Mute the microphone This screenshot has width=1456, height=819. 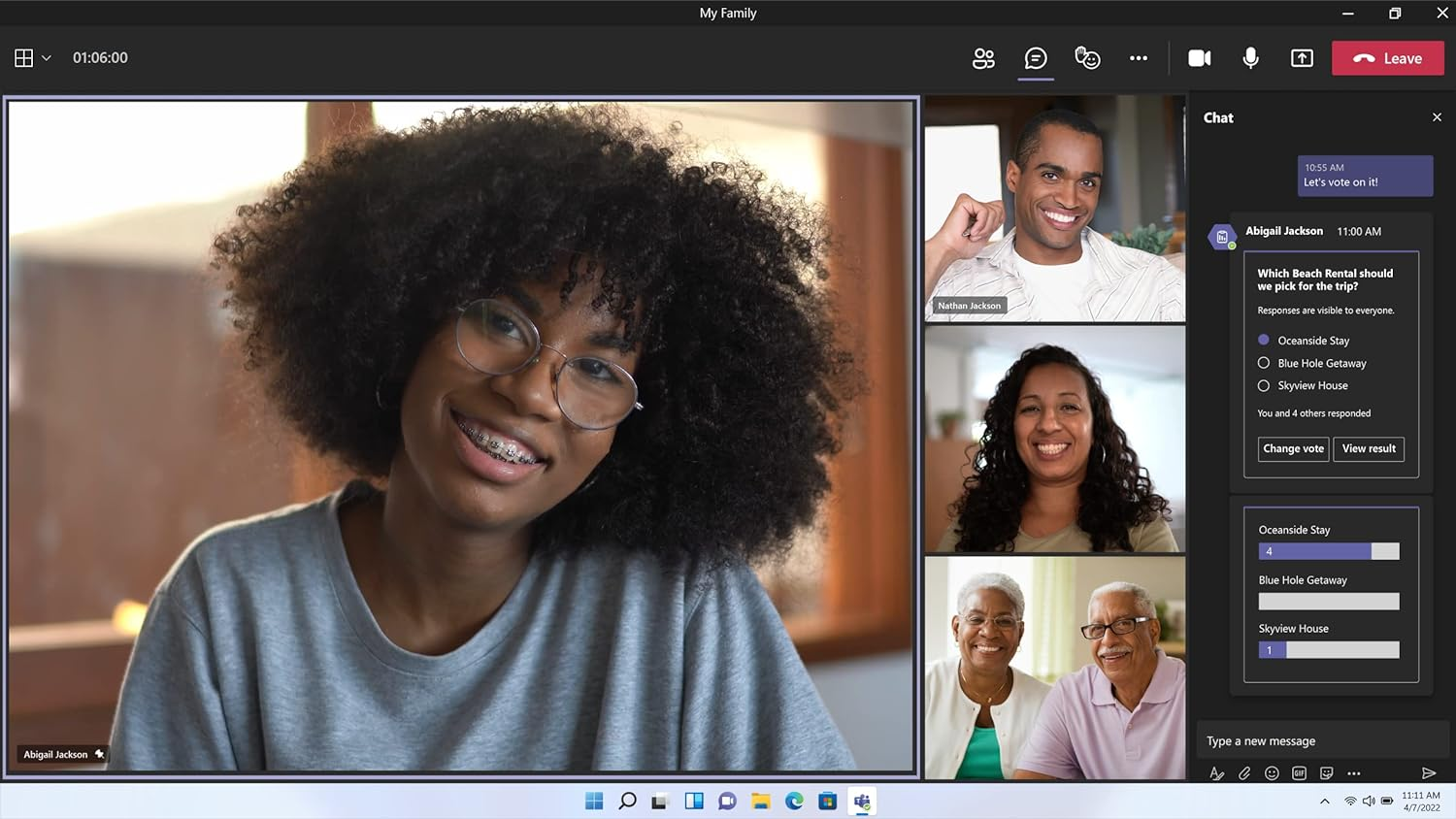pyautogui.click(x=1250, y=58)
